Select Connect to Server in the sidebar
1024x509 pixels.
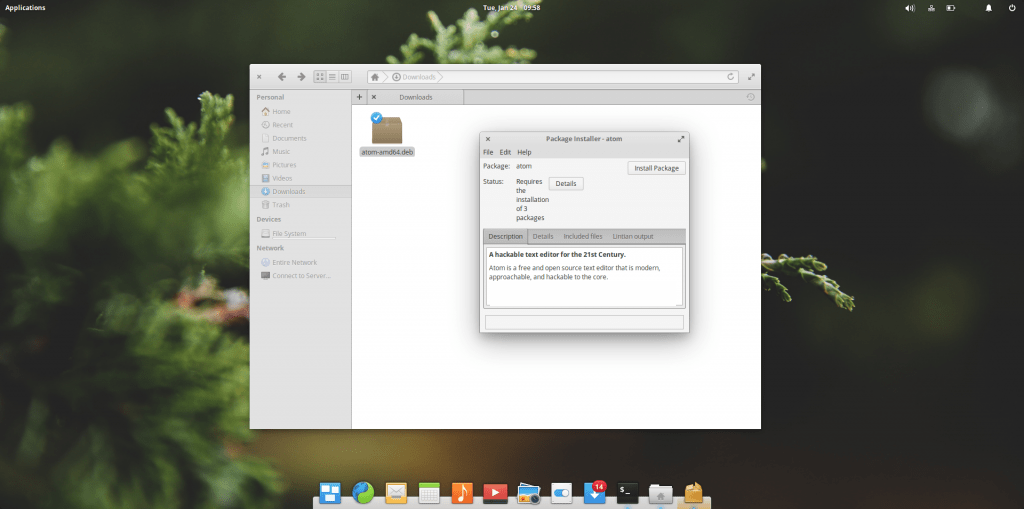pos(302,275)
